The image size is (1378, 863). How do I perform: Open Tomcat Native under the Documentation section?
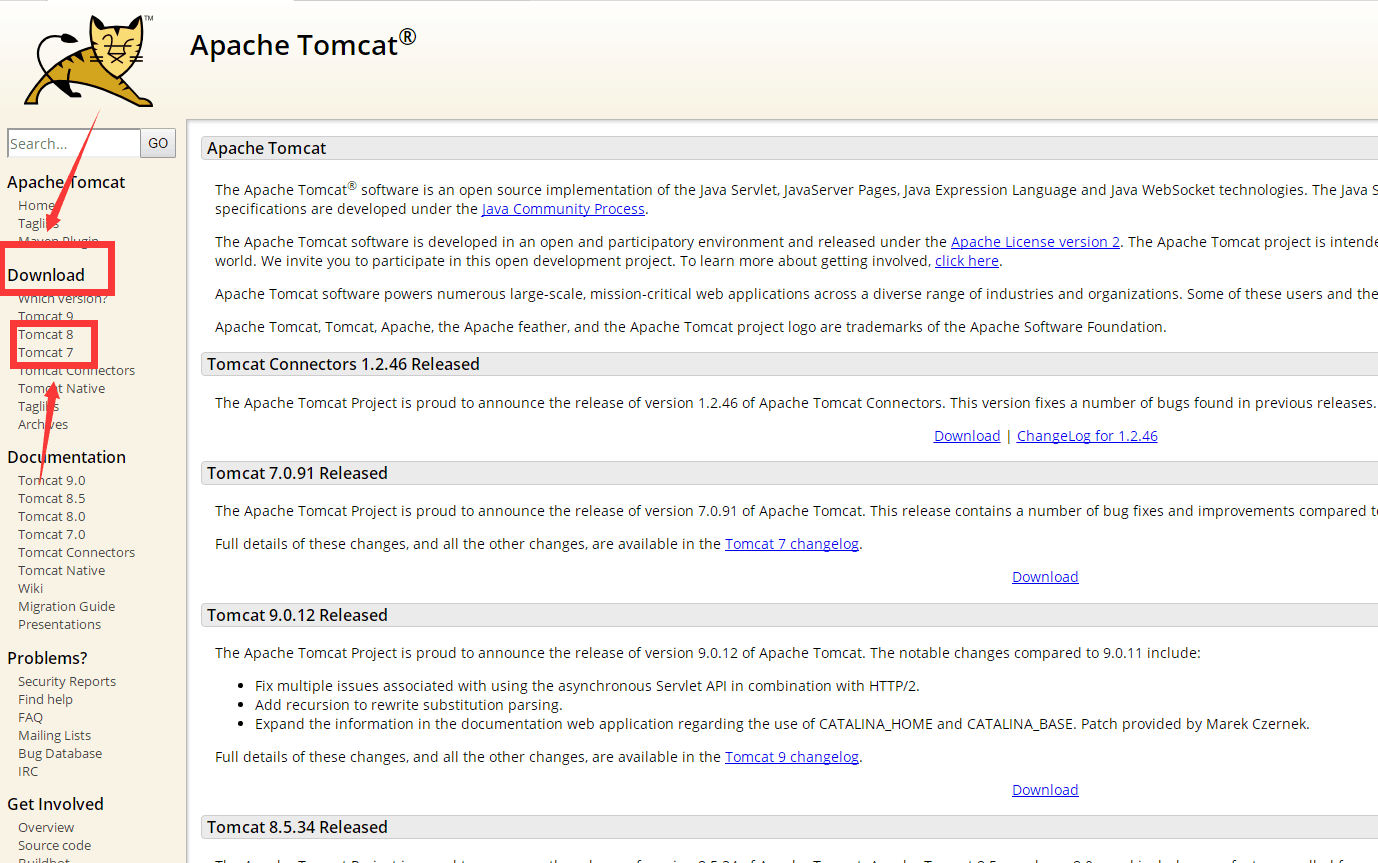61,570
